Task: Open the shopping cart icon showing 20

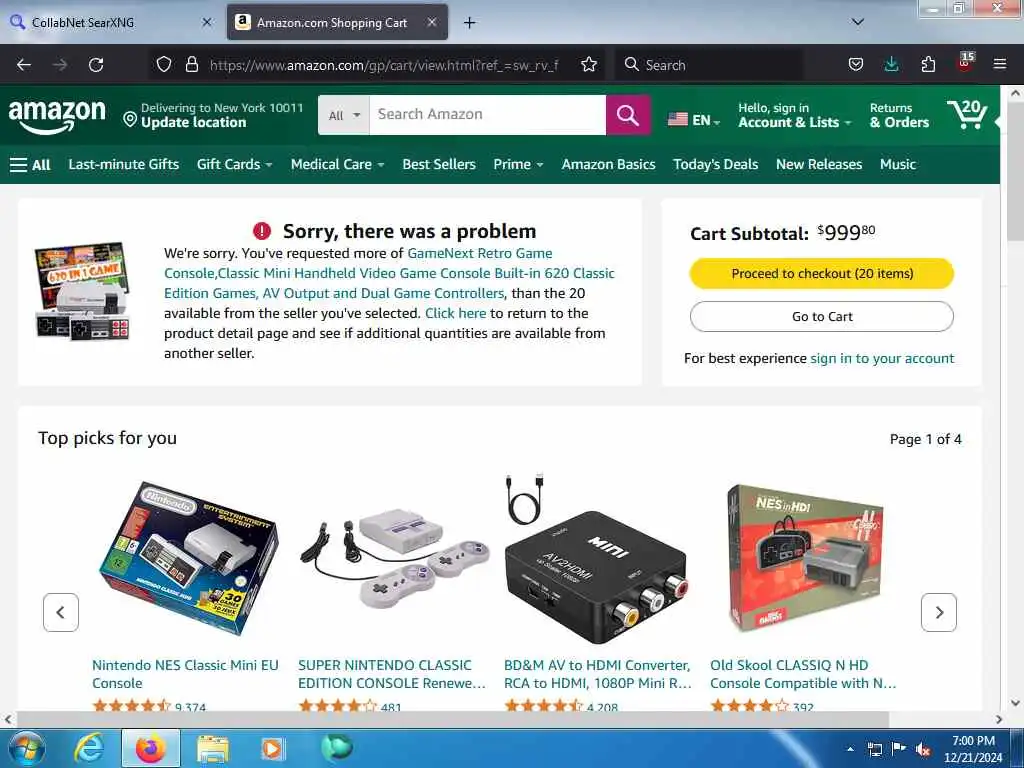Action: [967, 114]
